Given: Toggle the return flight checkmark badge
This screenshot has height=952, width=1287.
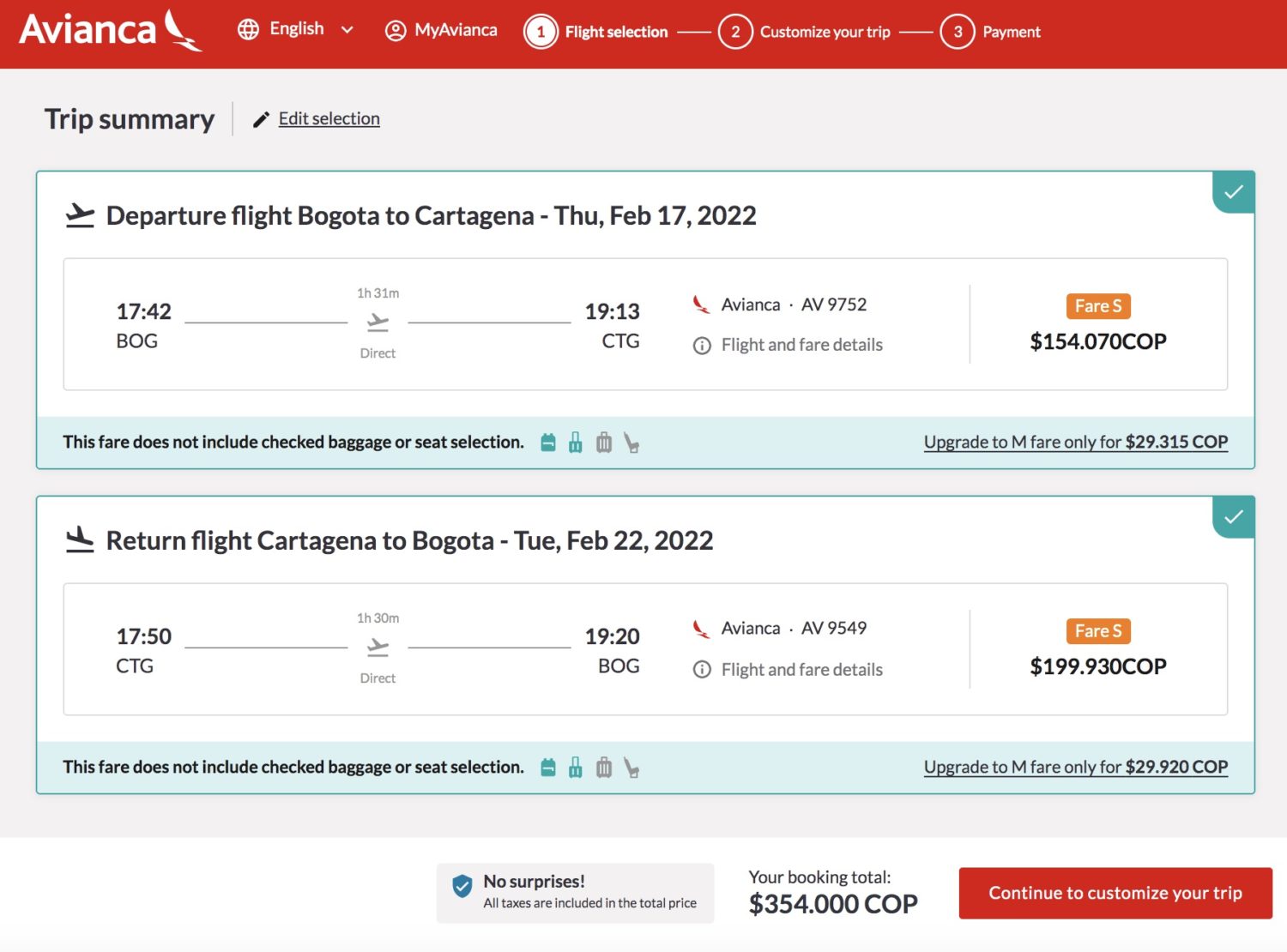Looking at the screenshot, I should coord(1234,517).
